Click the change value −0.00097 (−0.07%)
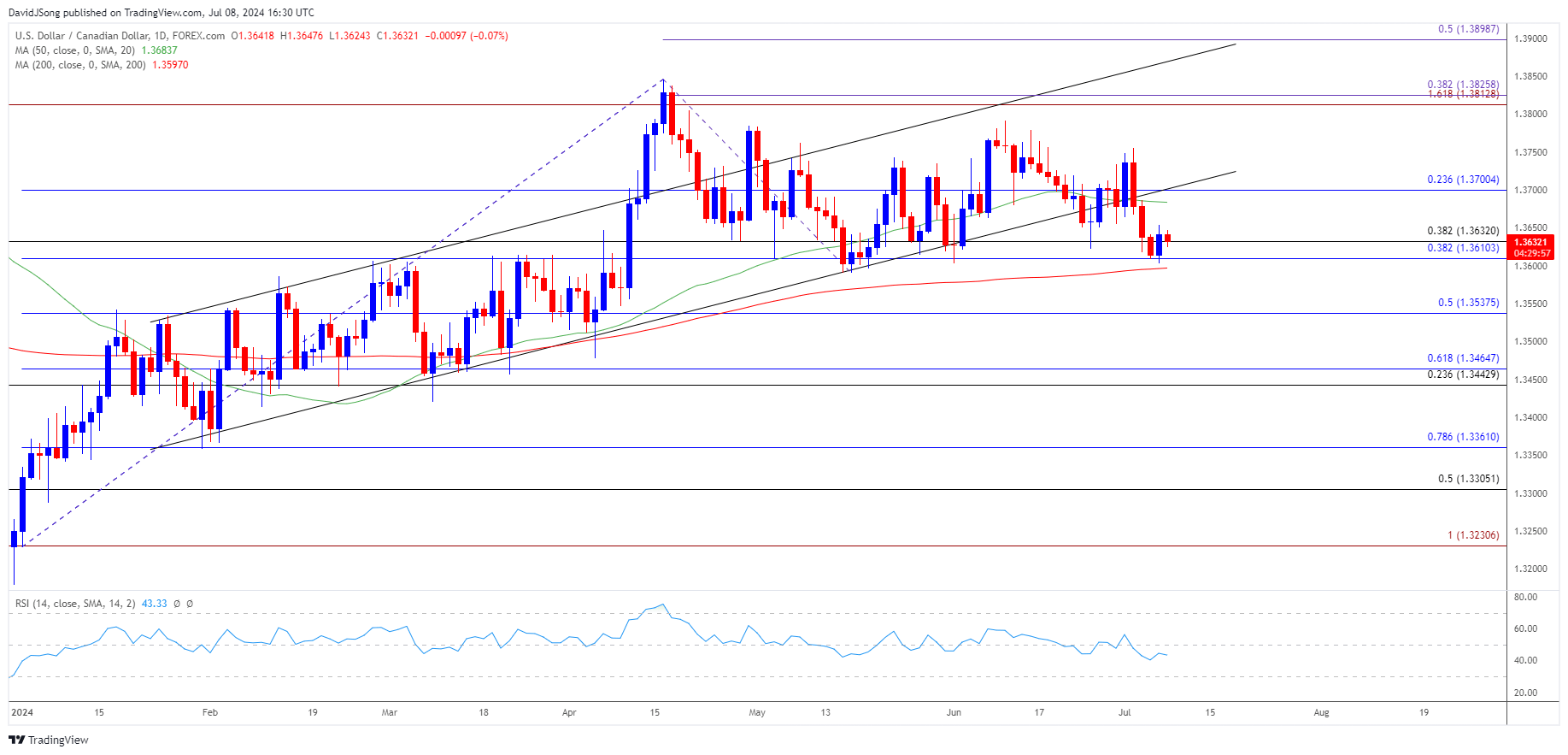Viewport: 1568px width, 755px height. (467, 36)
